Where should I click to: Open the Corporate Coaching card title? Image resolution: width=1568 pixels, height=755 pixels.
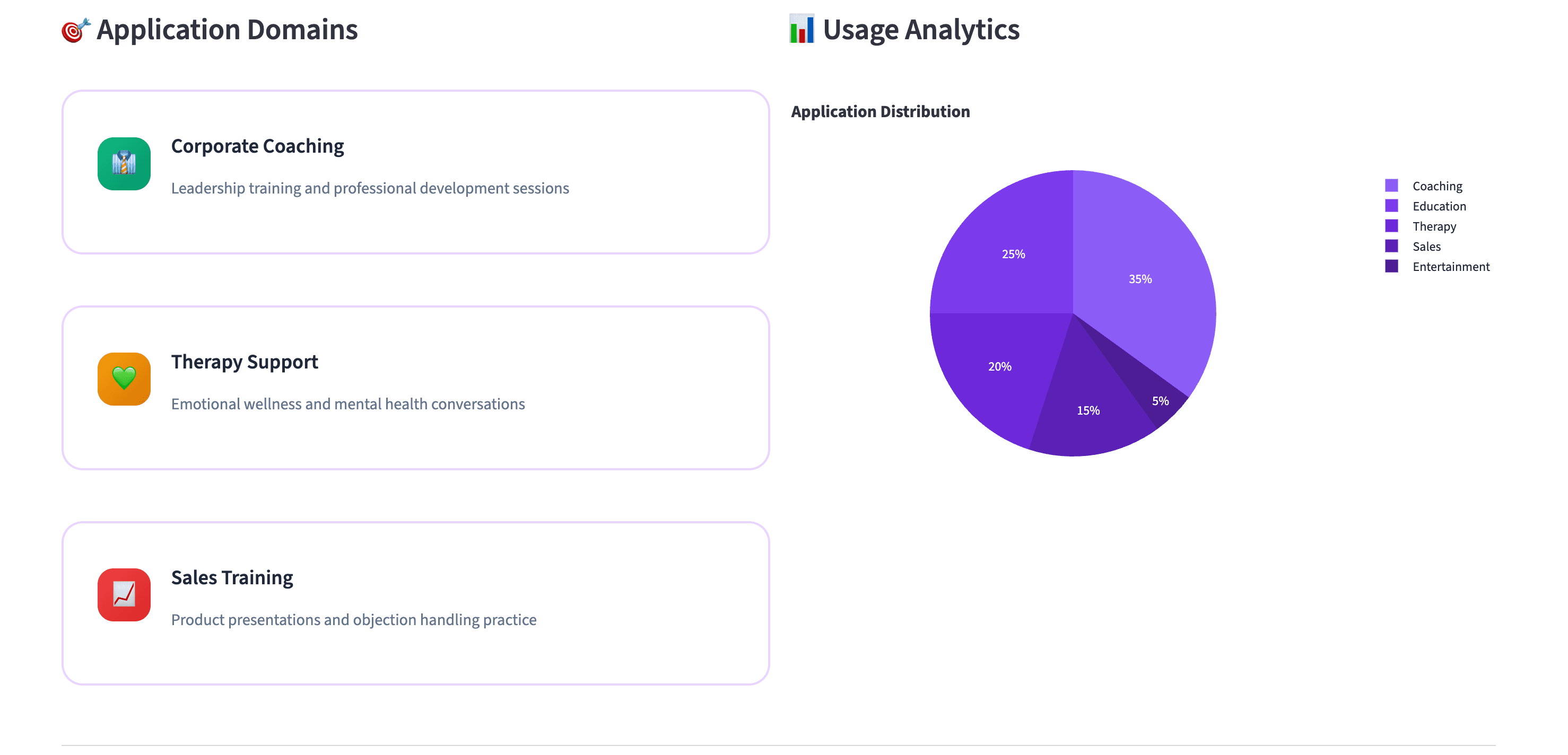[257, 146]
